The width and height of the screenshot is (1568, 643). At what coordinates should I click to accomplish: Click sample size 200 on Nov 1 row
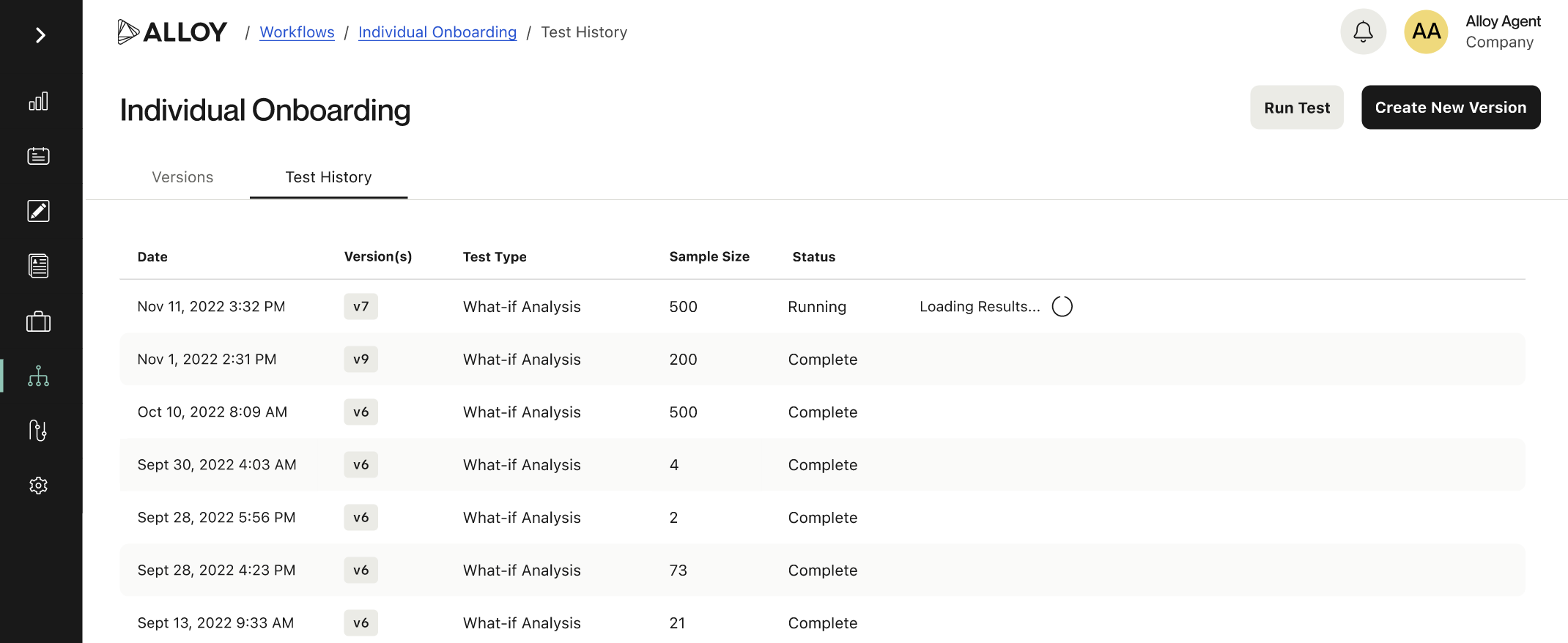click(x=683, y=360)
